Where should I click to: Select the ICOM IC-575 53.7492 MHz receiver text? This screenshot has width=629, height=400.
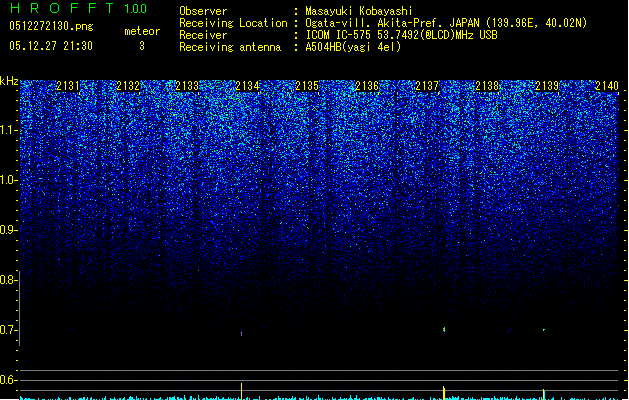401,35
